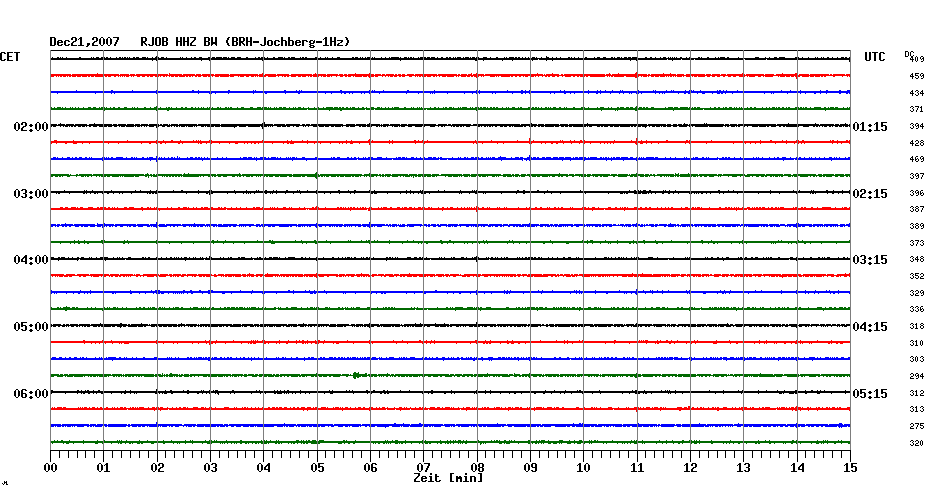Select DC value 371
The width and height of the screenshot is (930, 494).
[x=916, y=110]
